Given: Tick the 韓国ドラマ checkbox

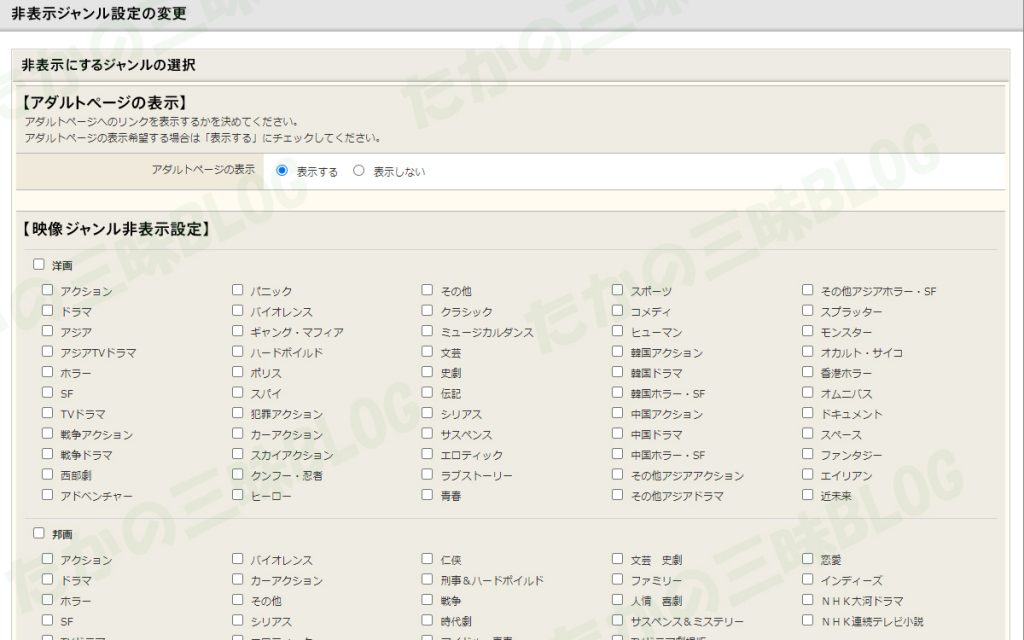Looking at the screenshot, I should point(617,372).
